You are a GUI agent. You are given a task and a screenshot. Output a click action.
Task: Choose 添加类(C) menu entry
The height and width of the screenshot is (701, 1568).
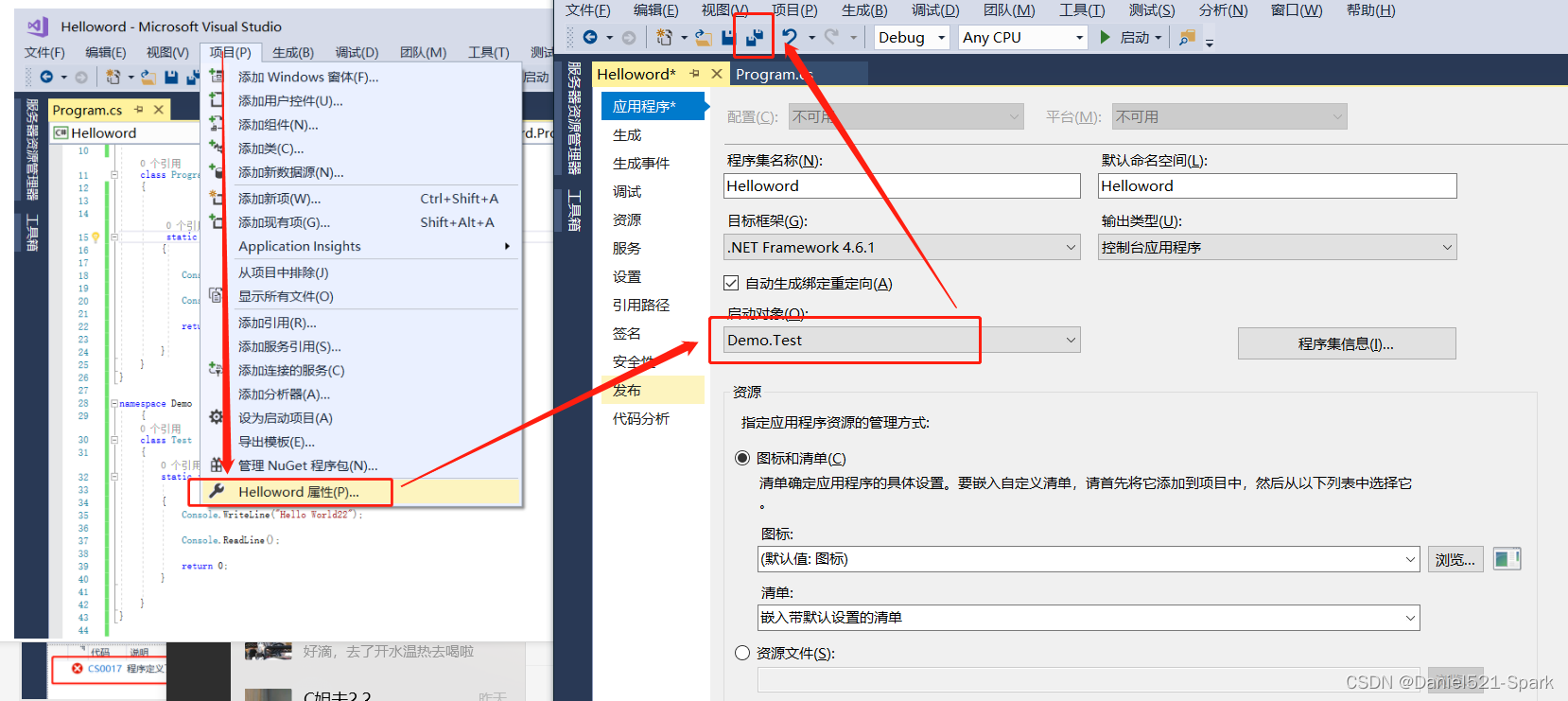click(x=361, y=149)
